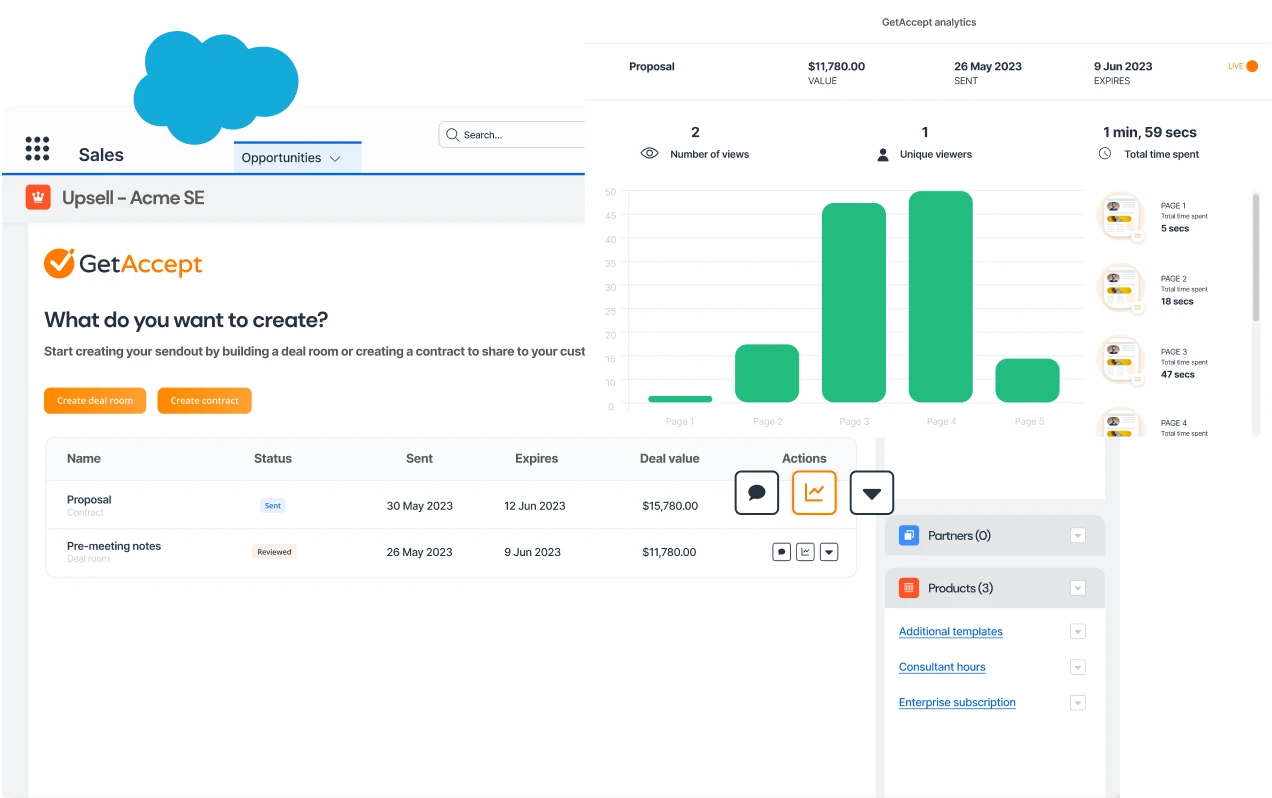
Task: Click the Sales app name
Action: [101, 155]
